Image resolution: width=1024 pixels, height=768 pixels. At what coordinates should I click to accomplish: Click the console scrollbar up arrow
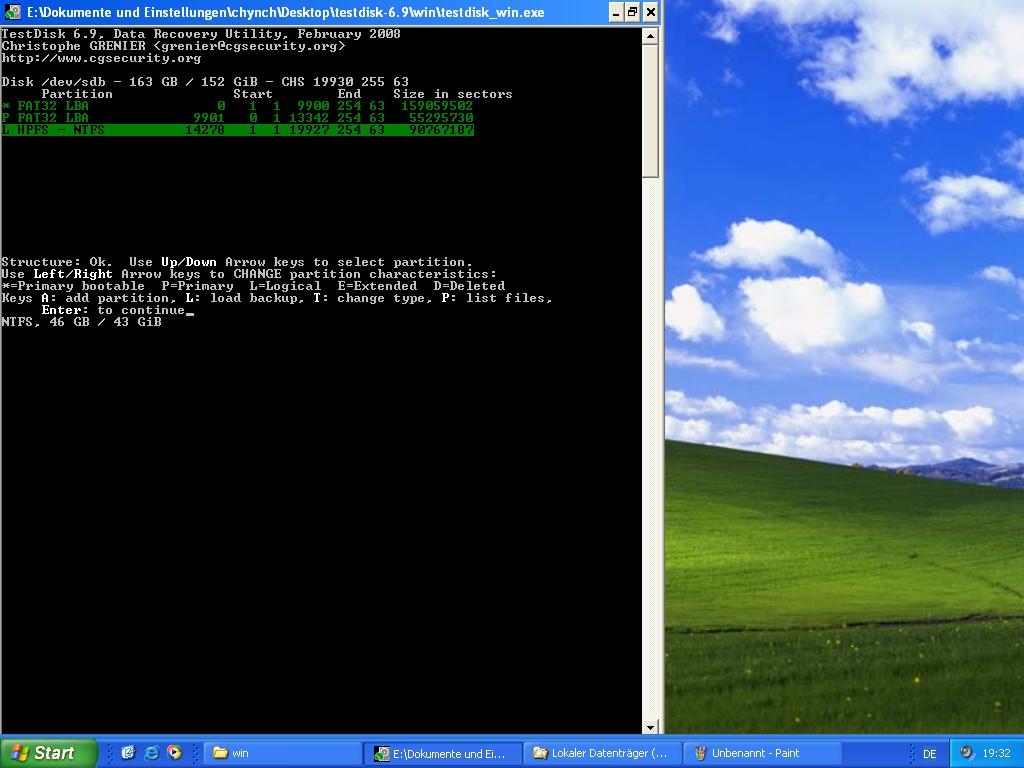pyautogui.click(x=650, y=36)
